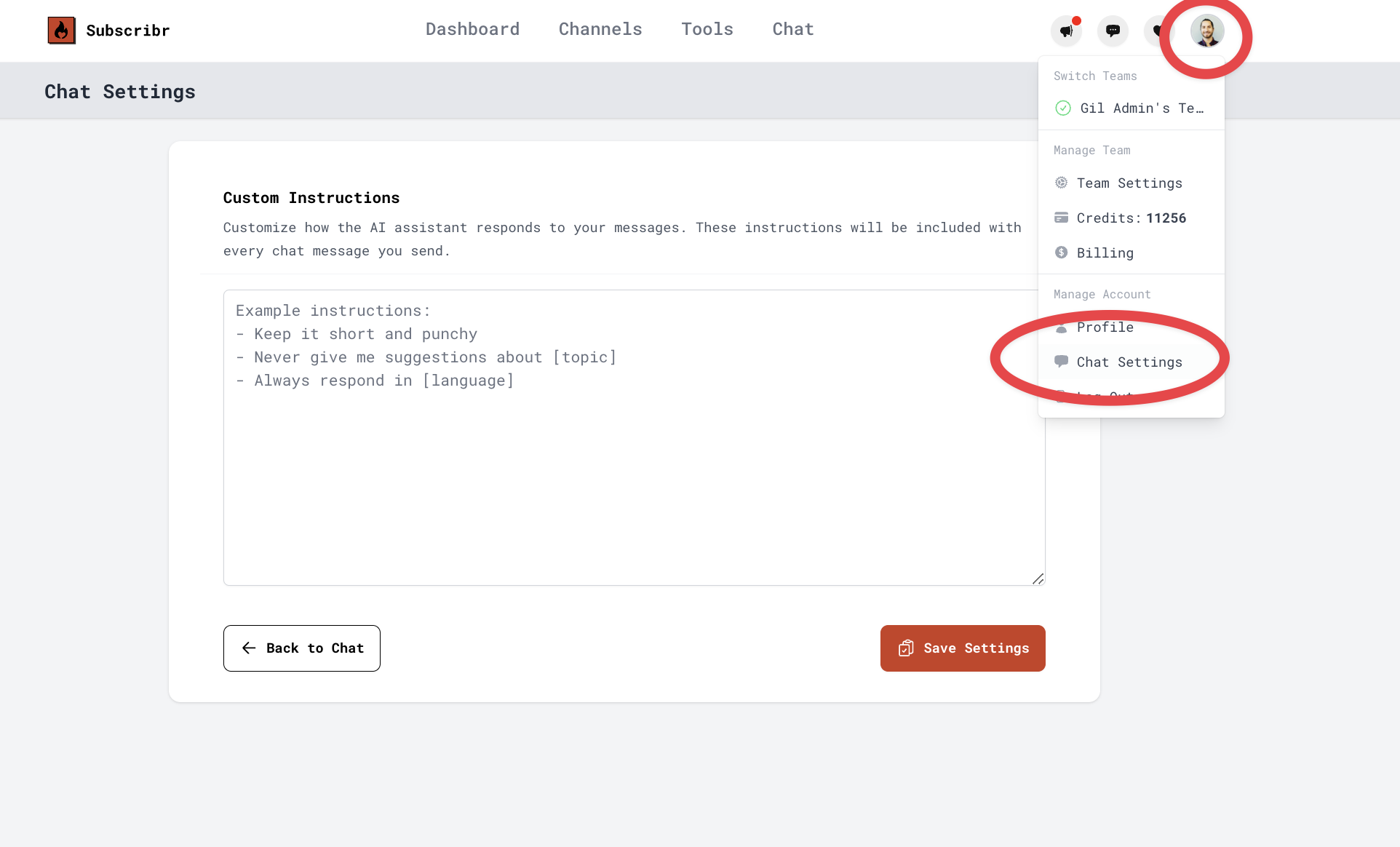Open the Channels nav item
Viewport: 1400px width, 847px height.
[600, 29]
